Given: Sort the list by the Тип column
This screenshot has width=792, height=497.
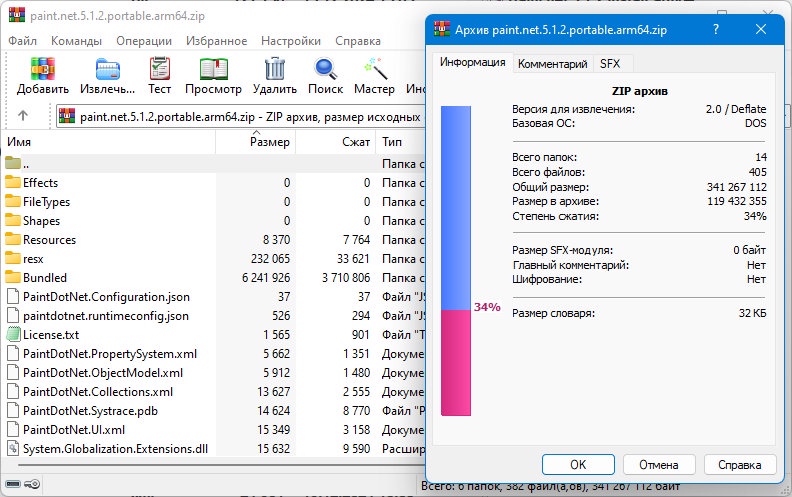Looking at the screenshot, I should pyautogui.click(x=401, y=142).
